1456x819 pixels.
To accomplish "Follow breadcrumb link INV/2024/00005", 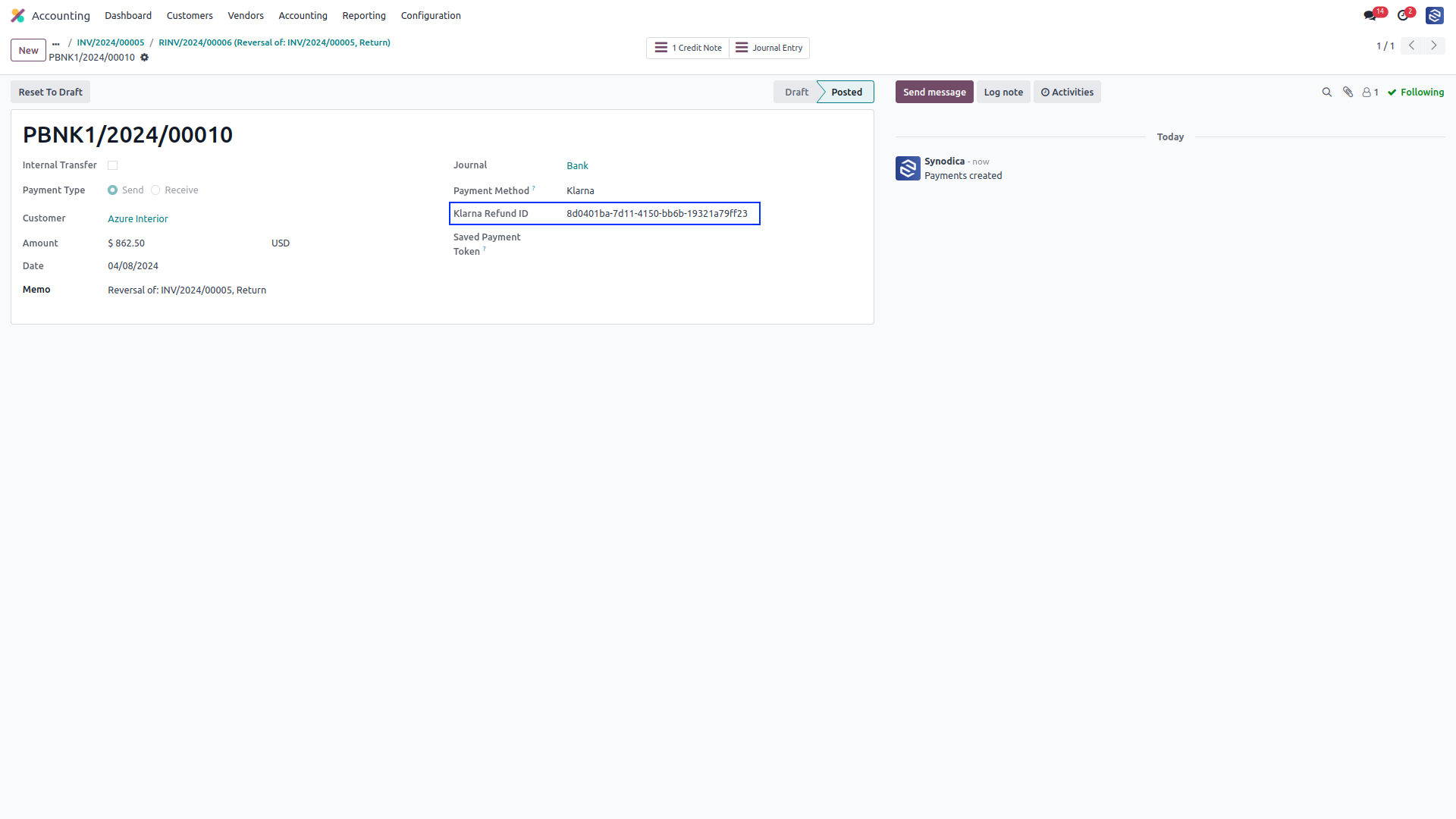I will 111,42.
